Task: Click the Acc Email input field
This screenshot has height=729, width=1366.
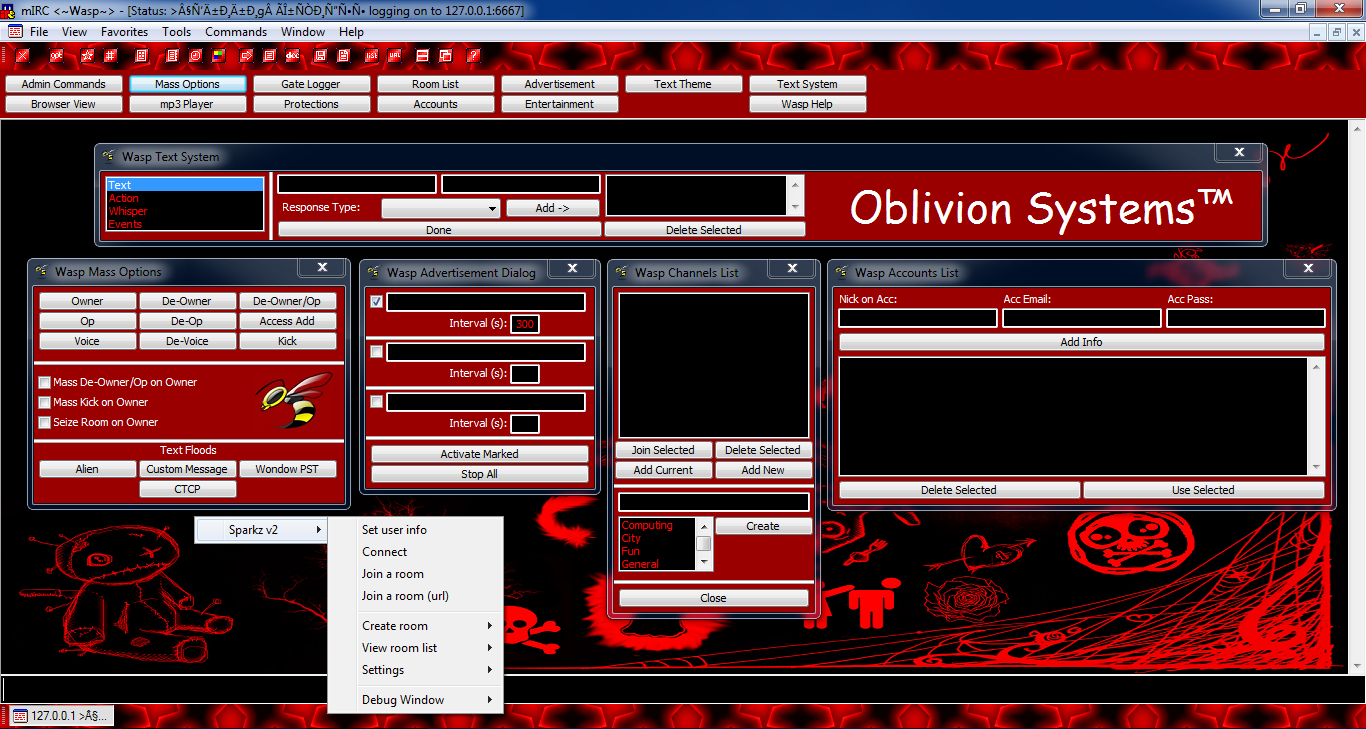Action: point(1082,318)
